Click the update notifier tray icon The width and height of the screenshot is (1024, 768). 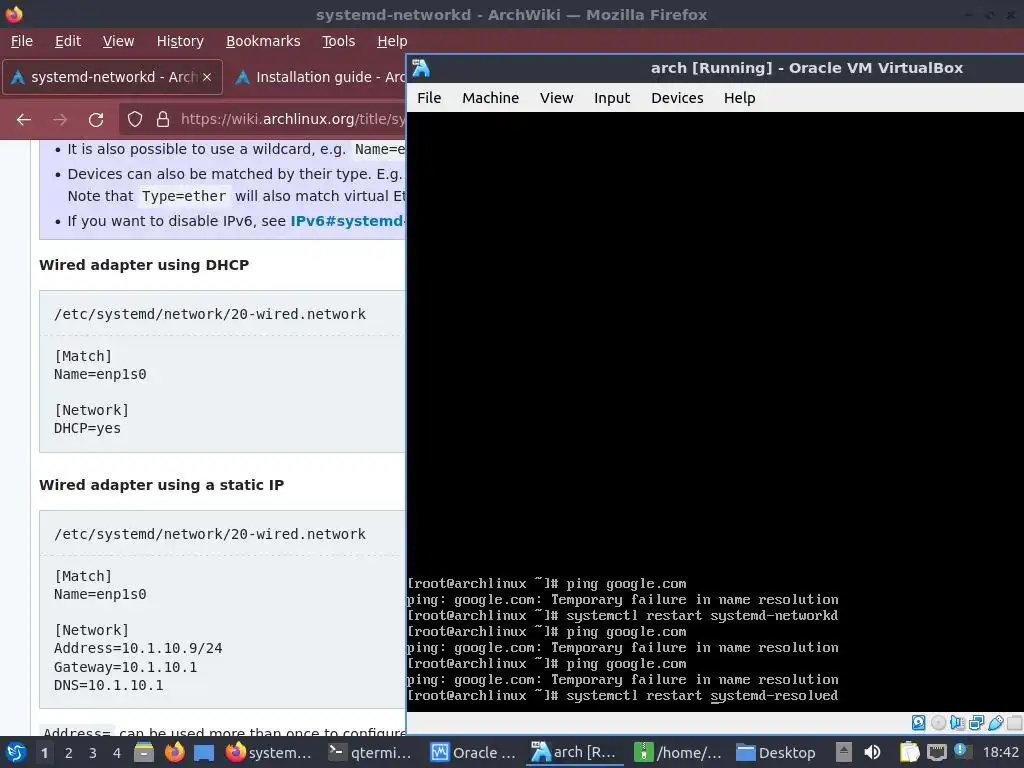pyautogui.click(x=961, y=750)
